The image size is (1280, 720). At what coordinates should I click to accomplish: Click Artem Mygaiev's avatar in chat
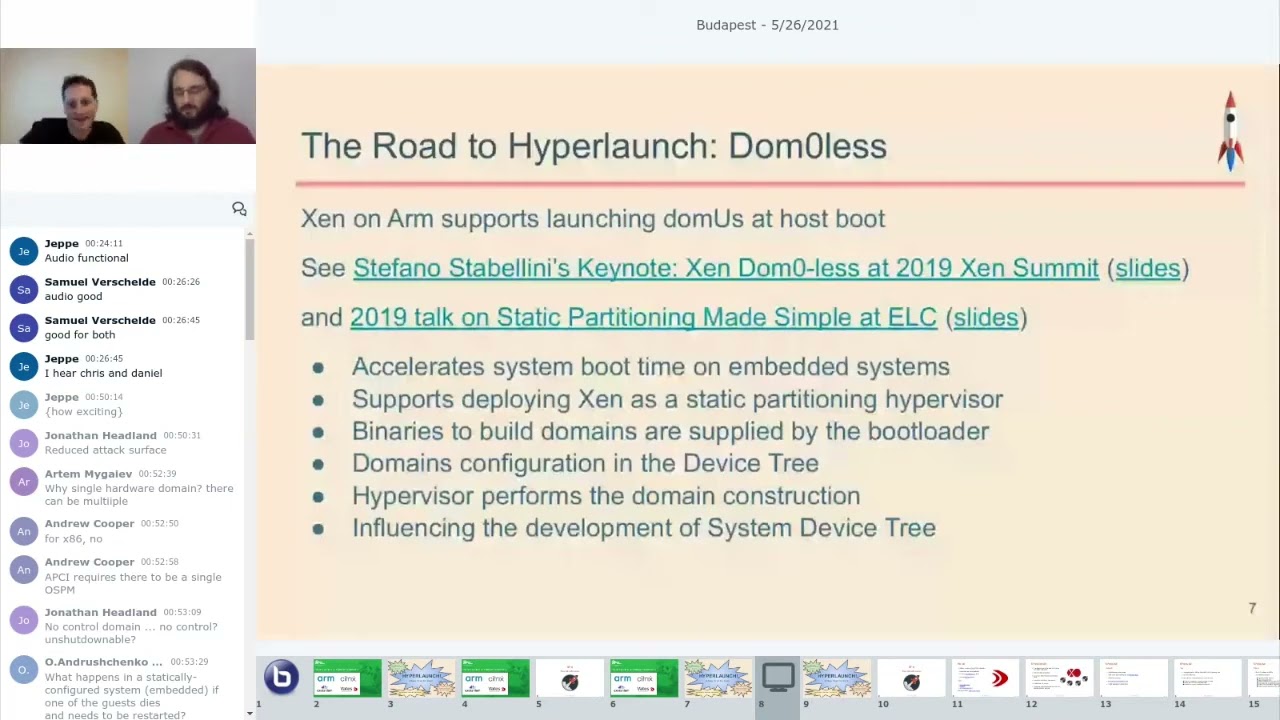coord(24,481)
